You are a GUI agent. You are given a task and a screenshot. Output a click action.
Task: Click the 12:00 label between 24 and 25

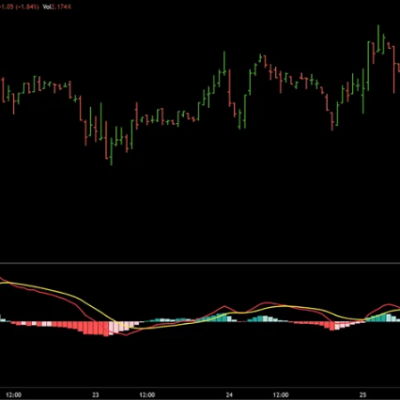click(x=281, y=395)
